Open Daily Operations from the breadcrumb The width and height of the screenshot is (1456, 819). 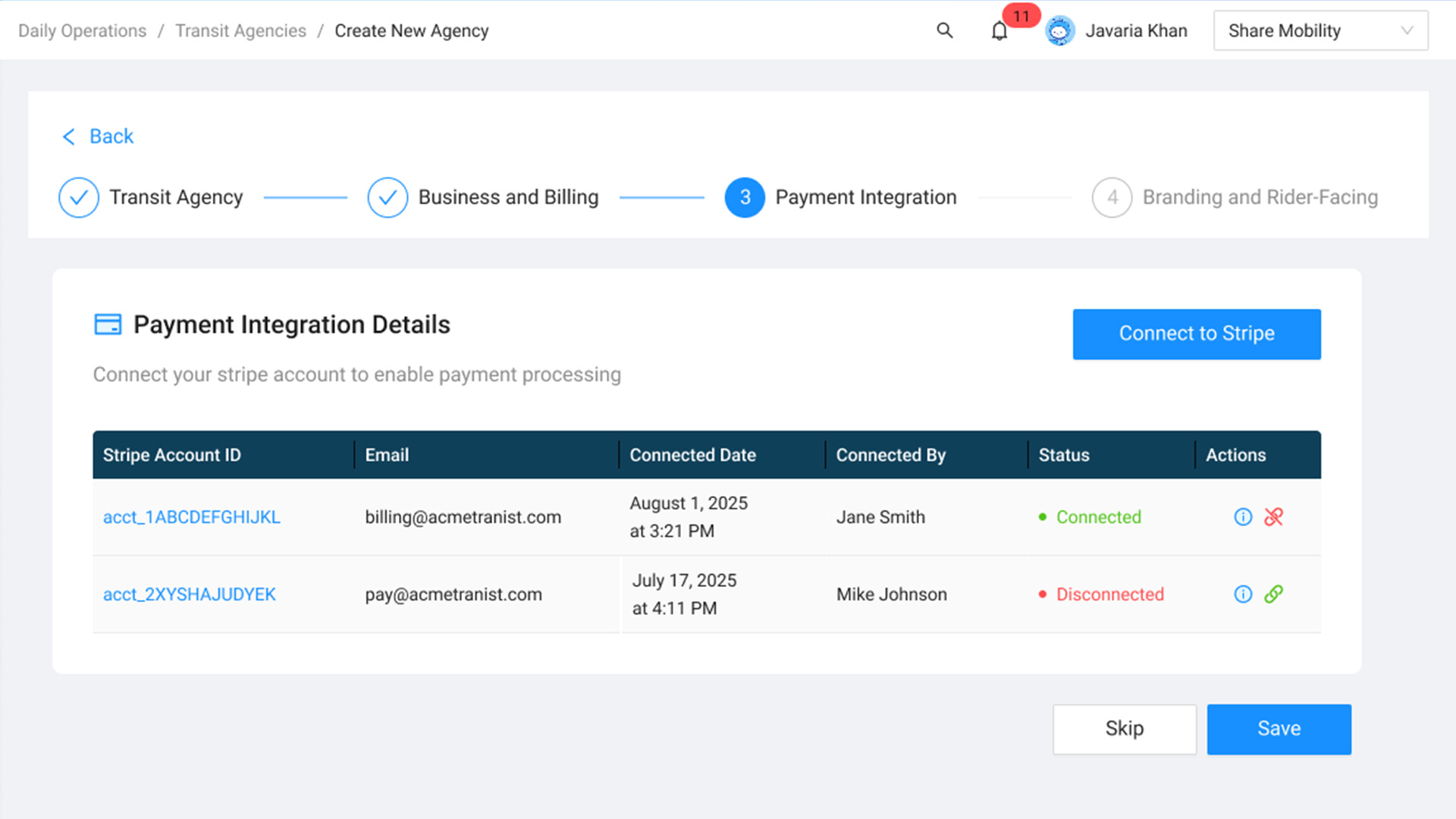[x=82, y=30]
